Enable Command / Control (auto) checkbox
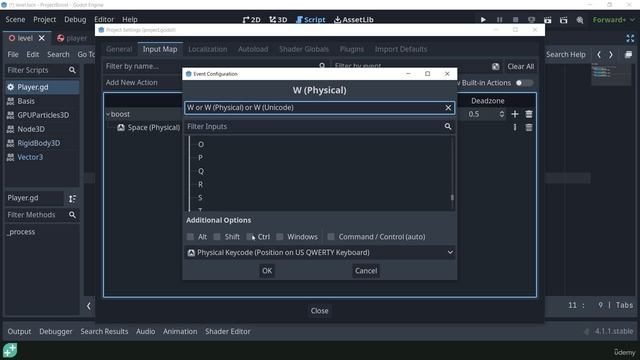The image size is (640, 360). click(331, 237)
